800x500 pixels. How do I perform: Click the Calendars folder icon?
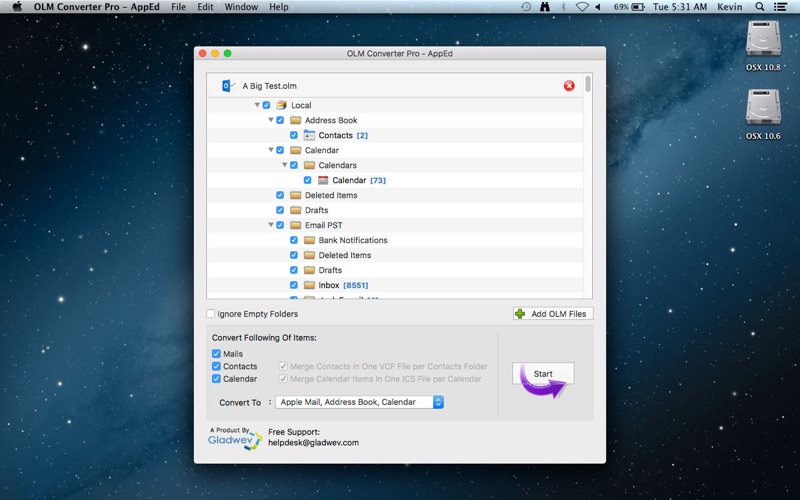coord(309,165)
